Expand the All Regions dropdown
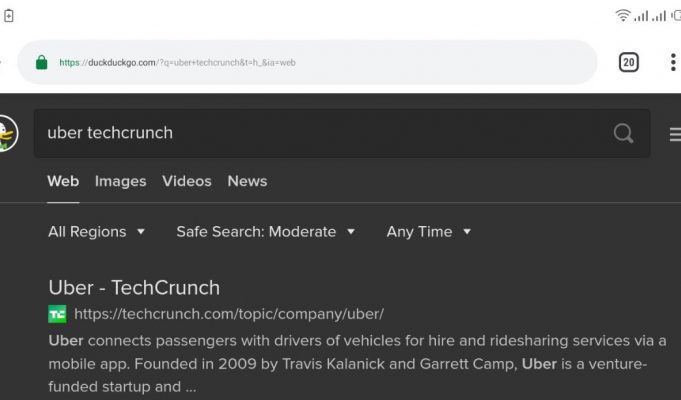 coord(96,231)
